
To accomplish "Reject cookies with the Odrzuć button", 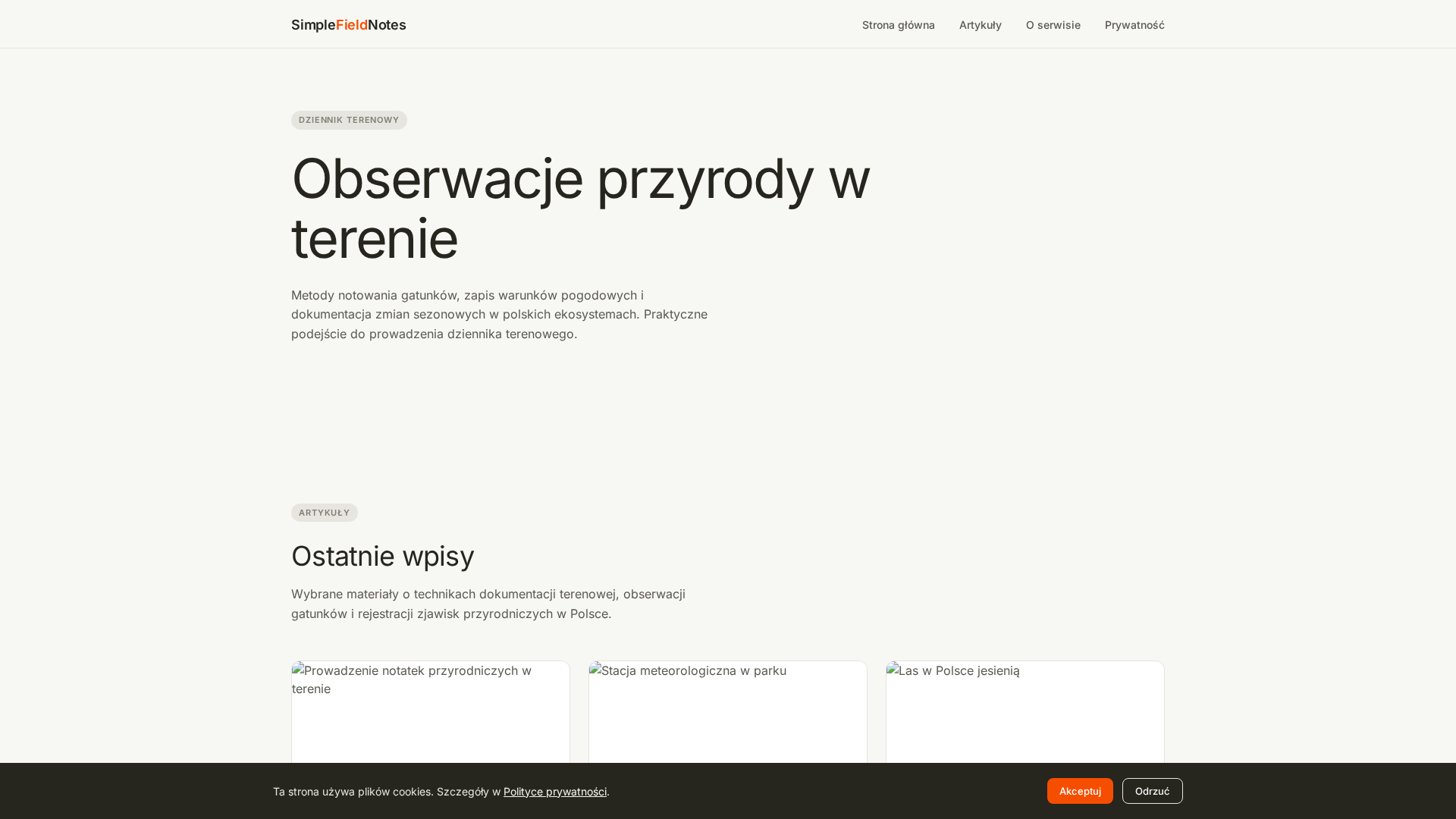I will [1152, 791].
